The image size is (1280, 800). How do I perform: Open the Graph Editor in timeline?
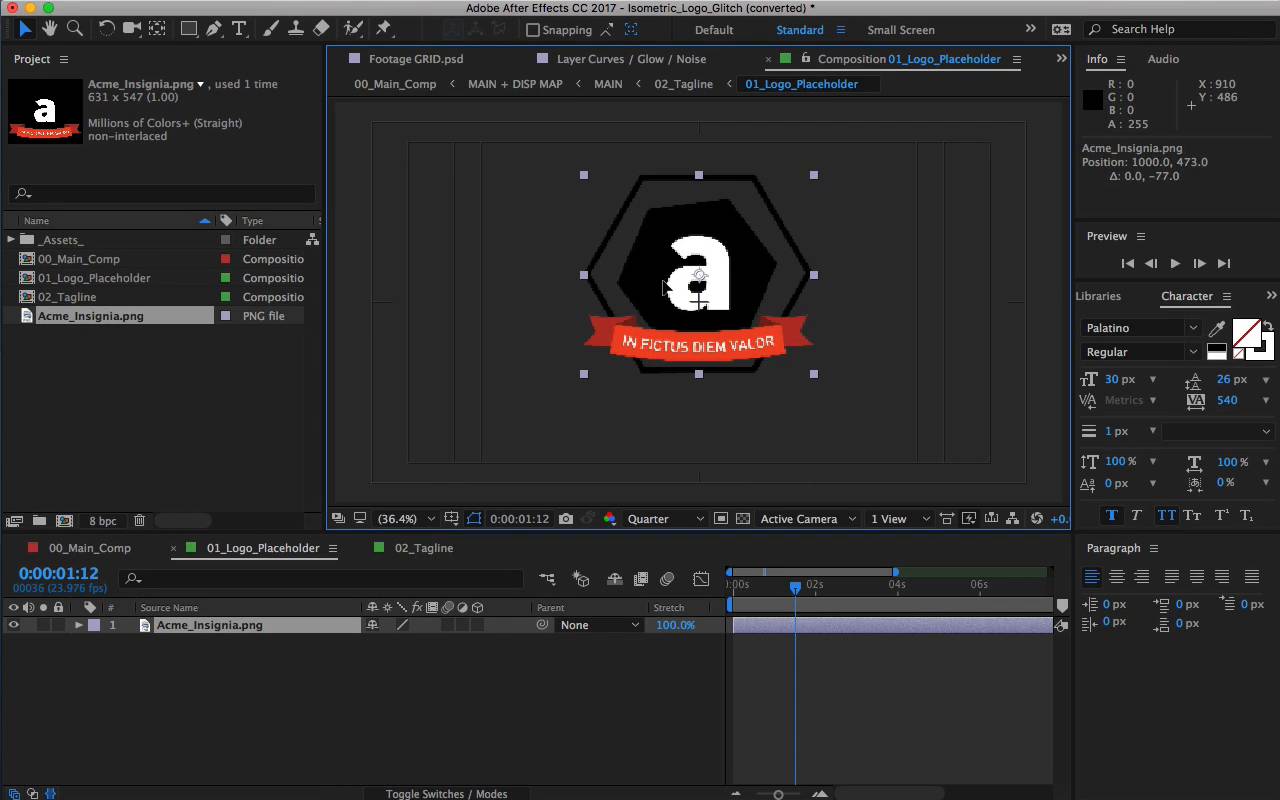click(701, 579)
